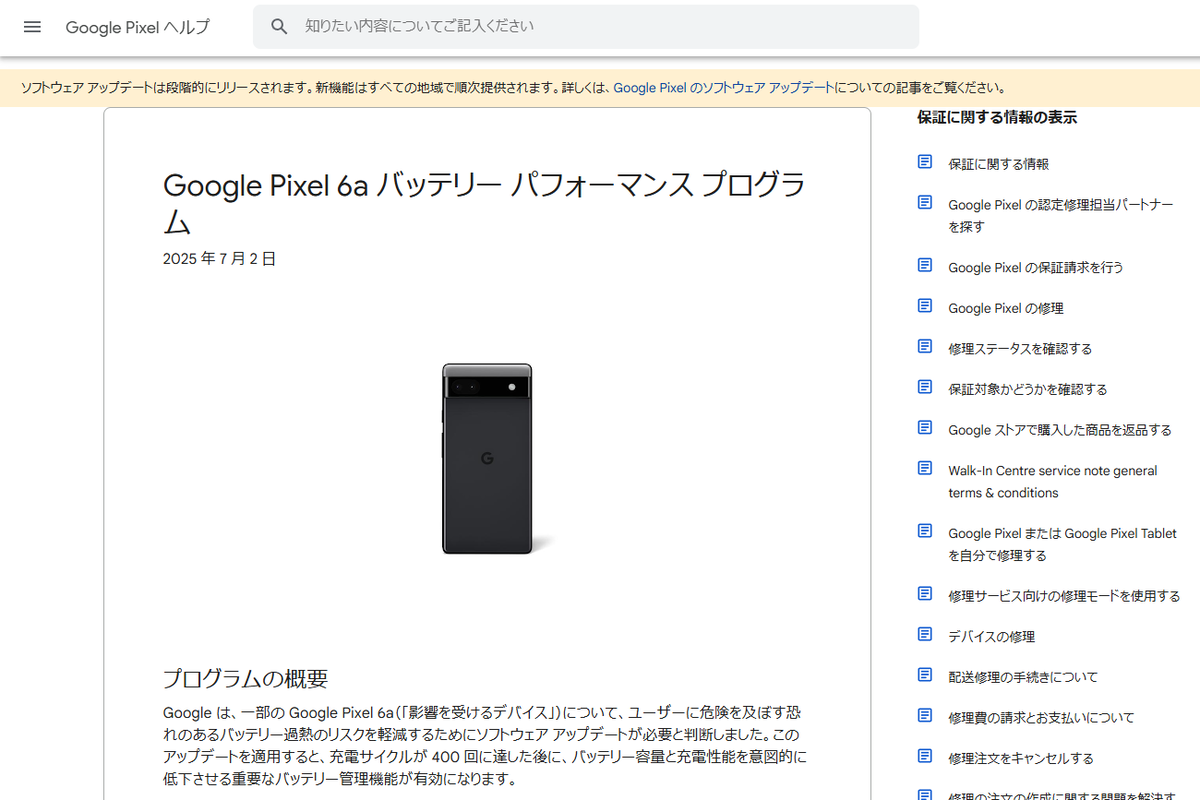1200x800 pixels.
Task: Open Walk-In Centre service note general terms link
Action: point(1053,482)
